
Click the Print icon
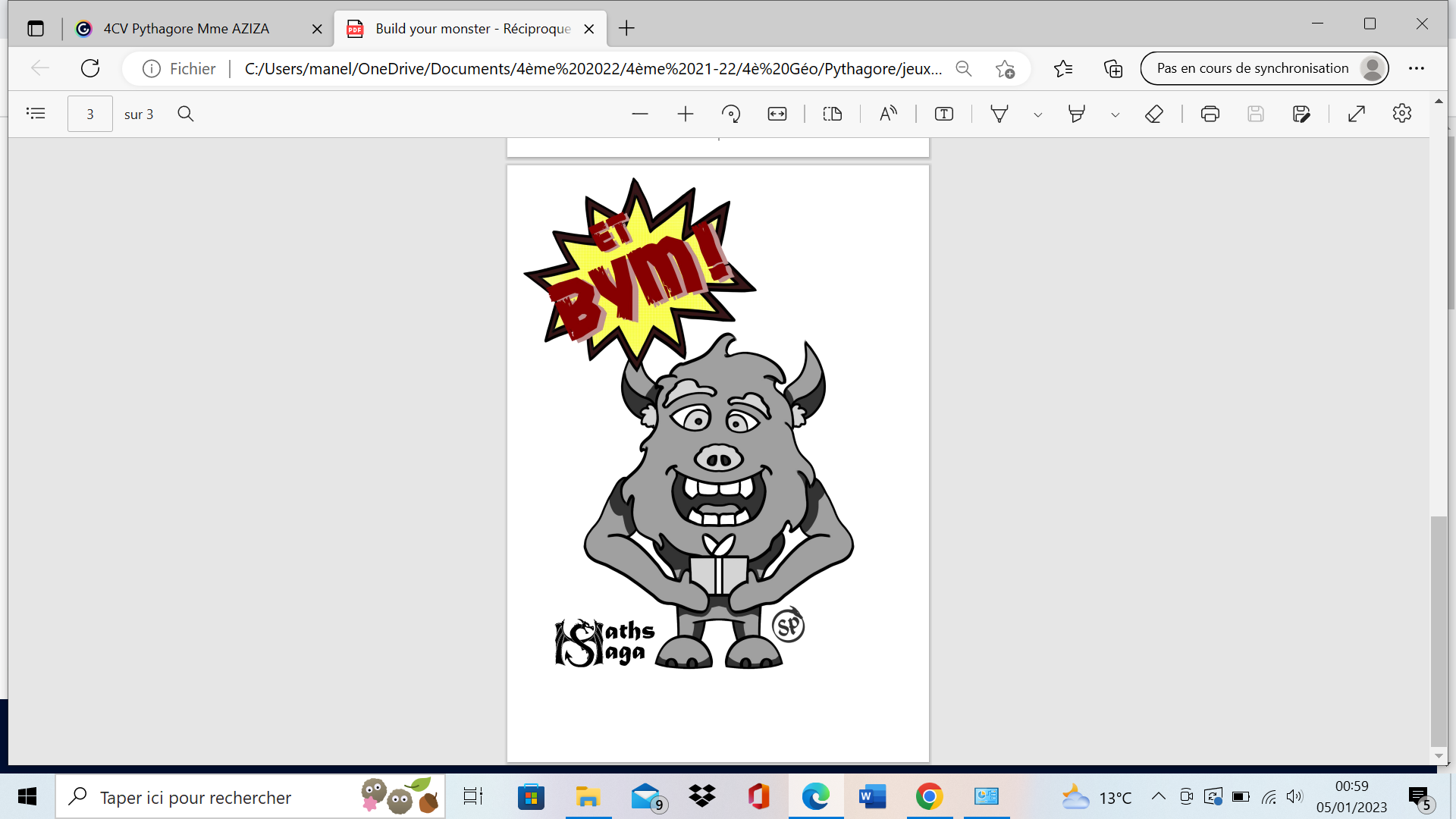pyautogui.click(x=1210, y=114)
